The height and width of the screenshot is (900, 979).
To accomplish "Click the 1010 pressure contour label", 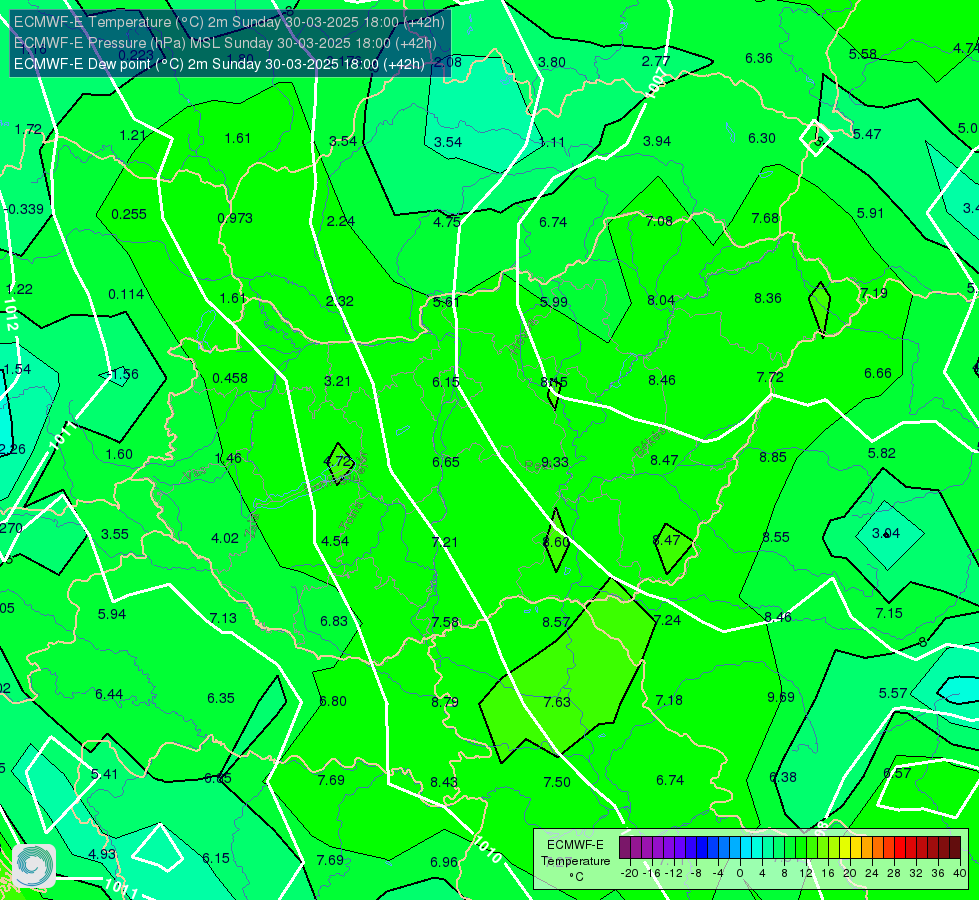I will 488,849.
